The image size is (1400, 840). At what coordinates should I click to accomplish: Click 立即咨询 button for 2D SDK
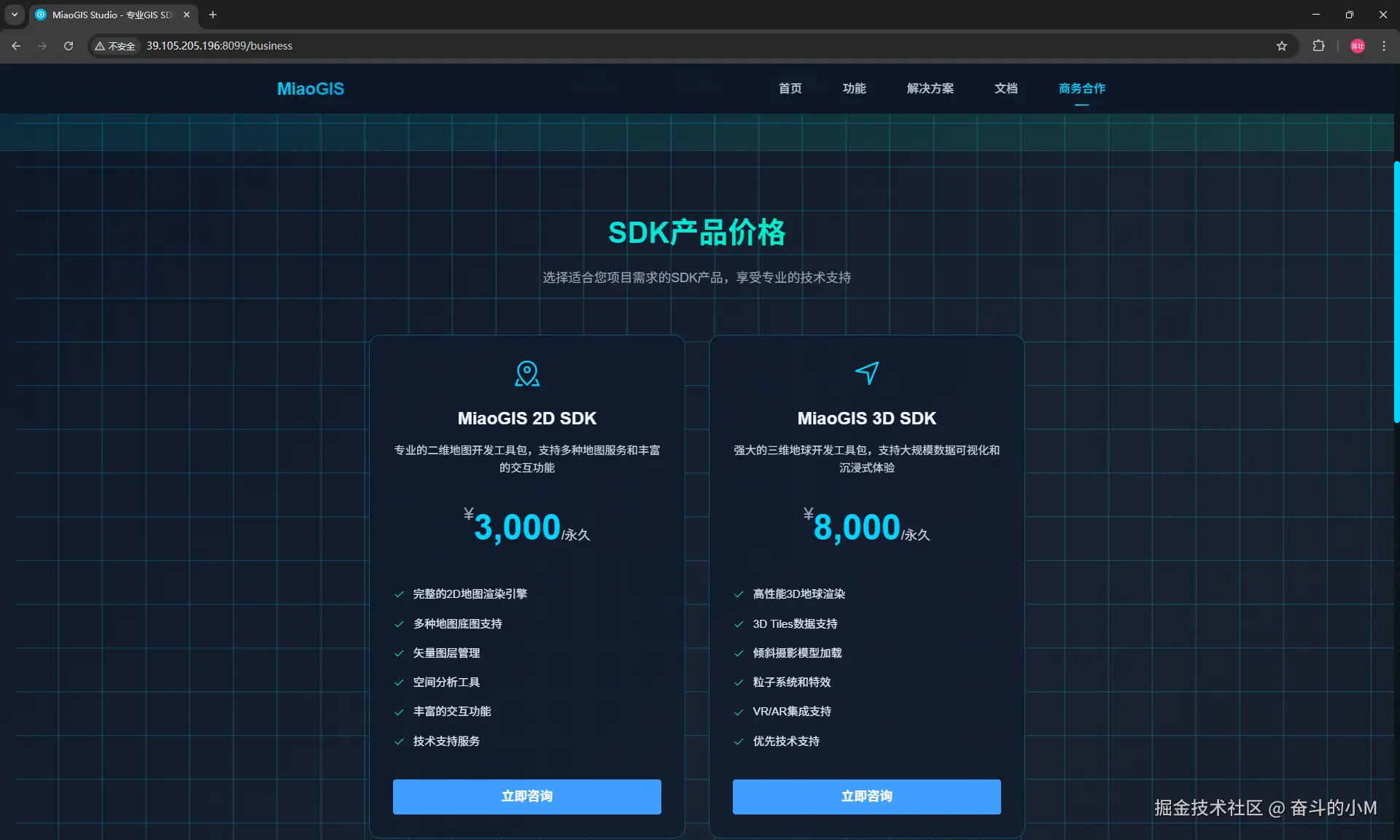(526, 796)
